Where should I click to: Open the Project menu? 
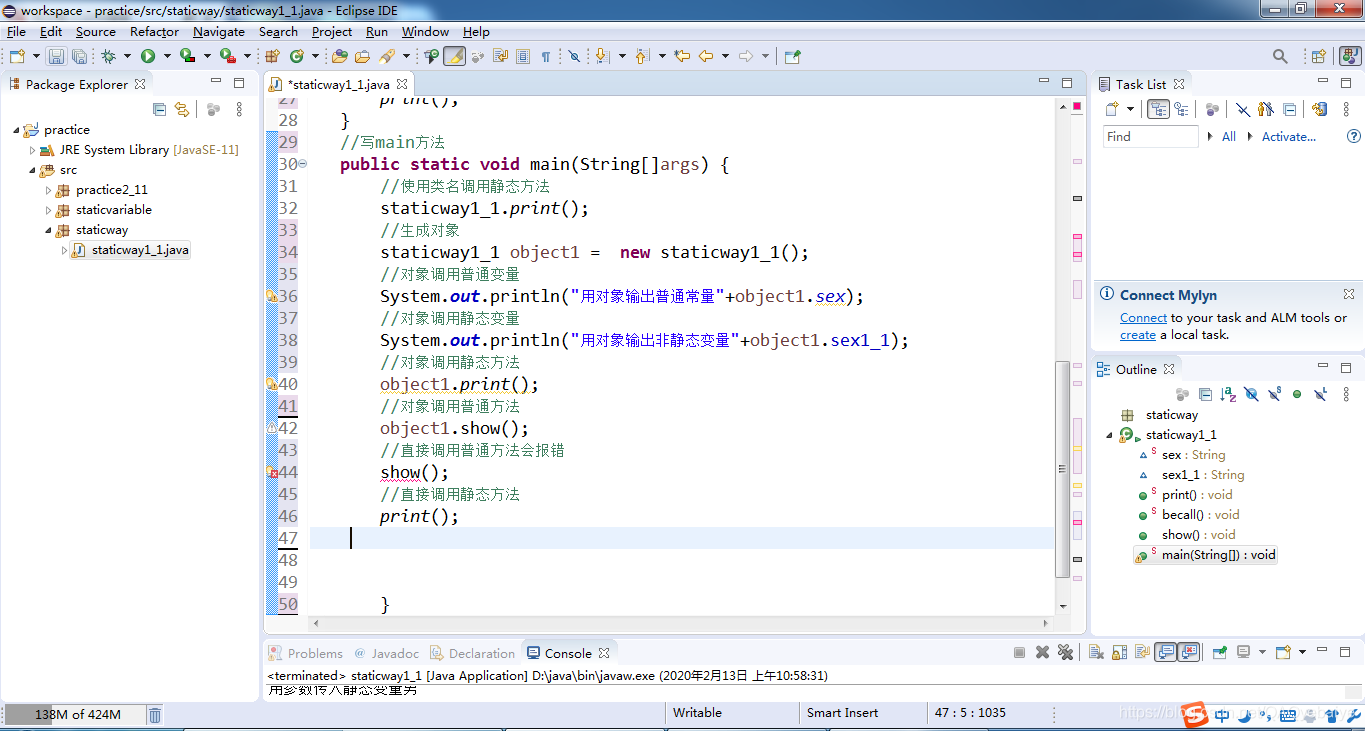pos(332,32)
